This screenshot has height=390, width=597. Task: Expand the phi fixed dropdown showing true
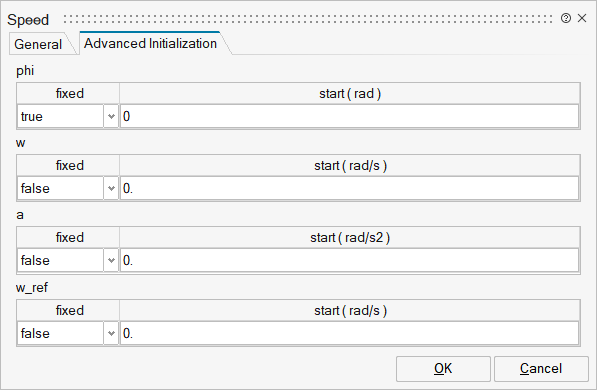click(111, 116)
